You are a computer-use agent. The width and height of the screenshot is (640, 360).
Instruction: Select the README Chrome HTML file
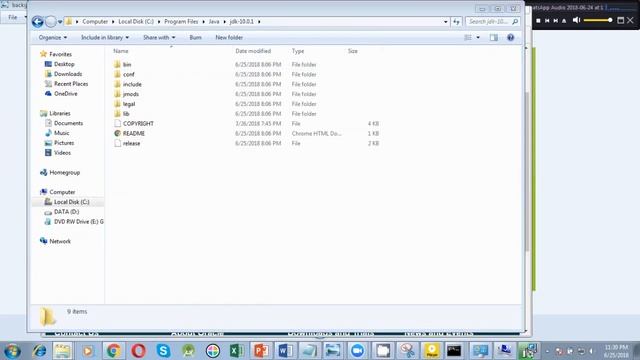tap(133, 133)
